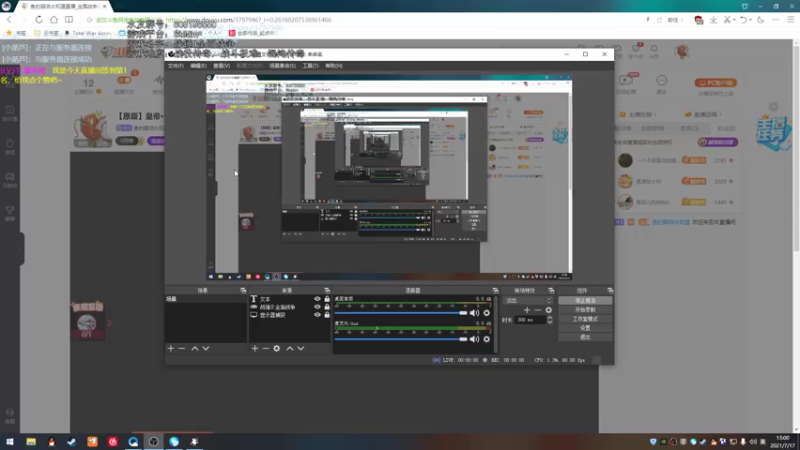The height and width of the screenshot is (450, 800).
Task: Open the transition type dropdown
Action: pos(528,301)
